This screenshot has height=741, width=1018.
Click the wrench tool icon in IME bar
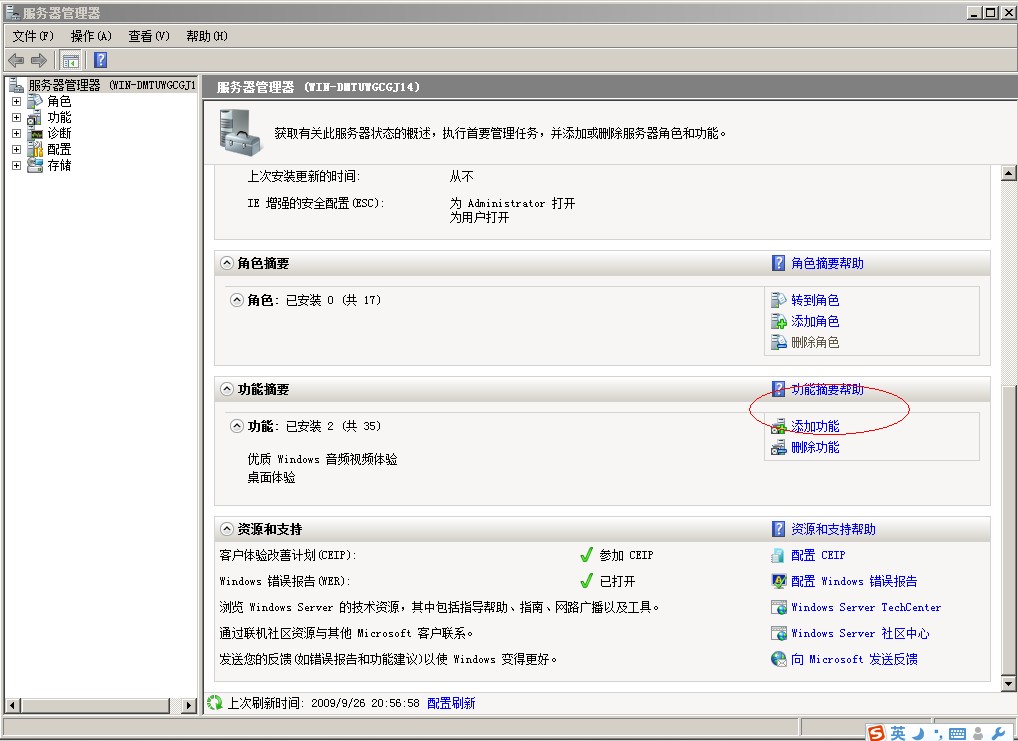[x=998, y=734]
